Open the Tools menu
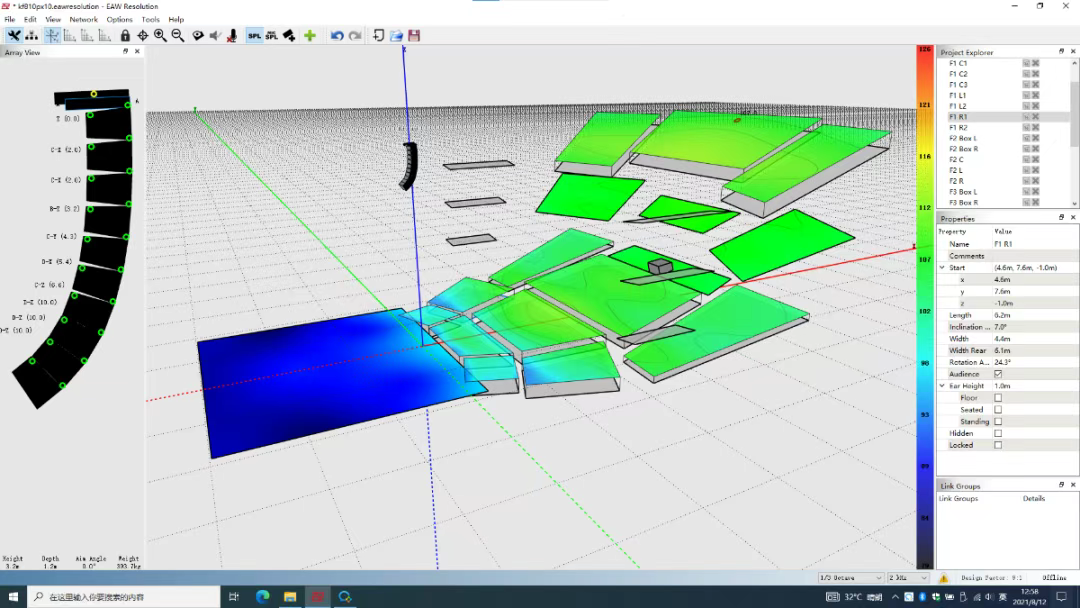This screenshot has height=608, width=1080. tap(150, 19)
